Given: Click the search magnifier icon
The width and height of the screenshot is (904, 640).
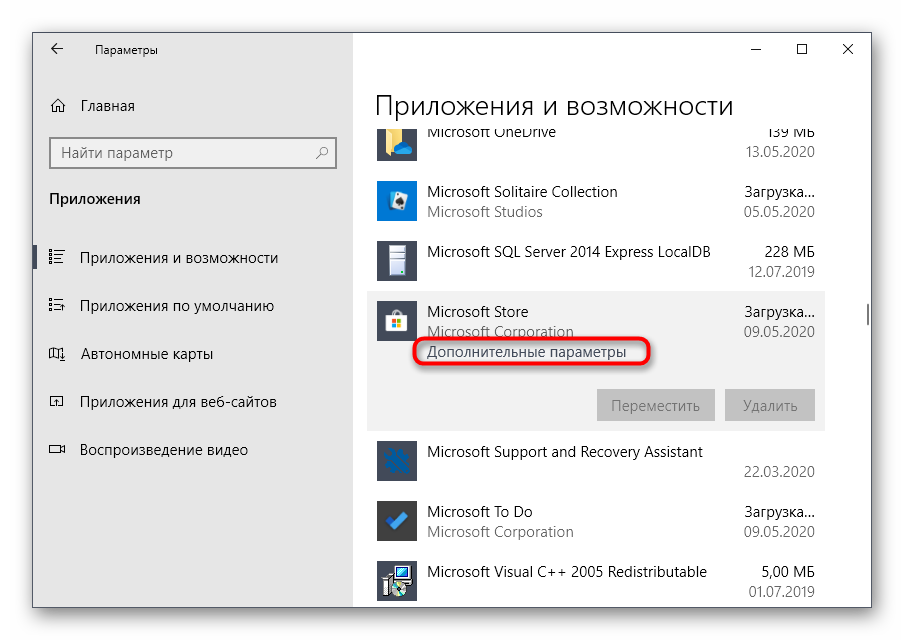Looking at the screenshot, I should [x=322, y=153].
